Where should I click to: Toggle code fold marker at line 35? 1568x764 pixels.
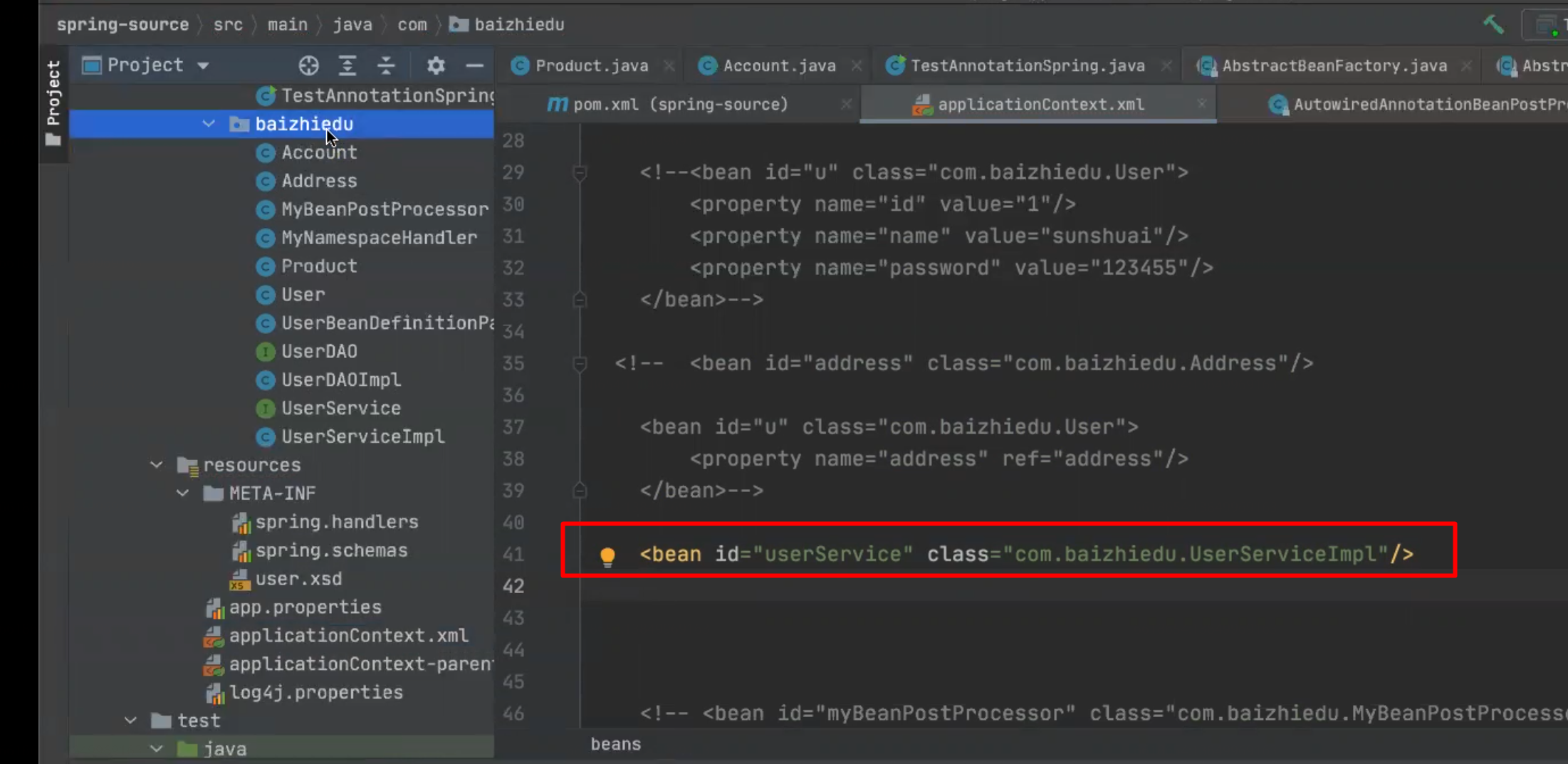(x=580, y=364)
